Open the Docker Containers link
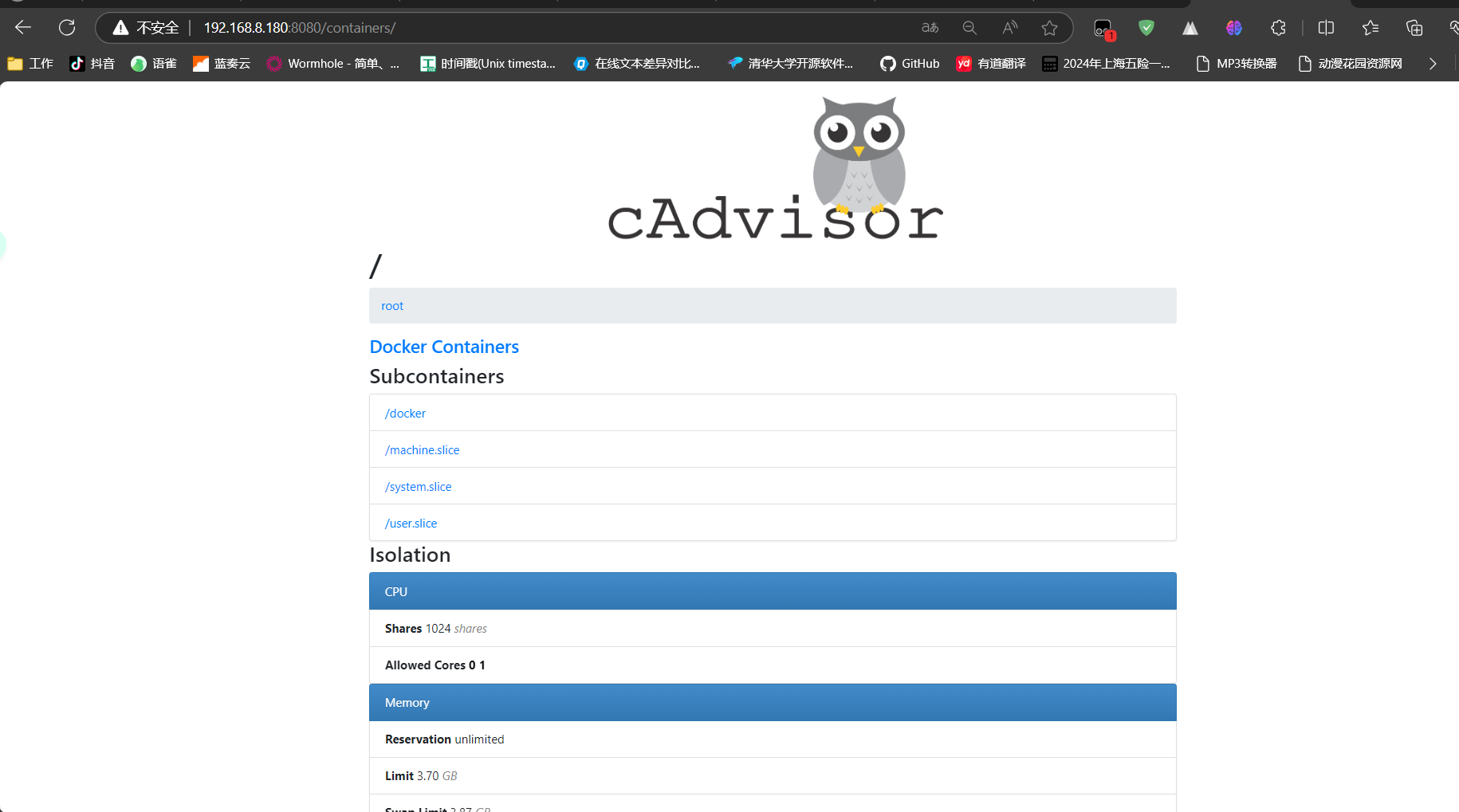The height and width of the screenshot is (812, 1459). click(444, 347)
